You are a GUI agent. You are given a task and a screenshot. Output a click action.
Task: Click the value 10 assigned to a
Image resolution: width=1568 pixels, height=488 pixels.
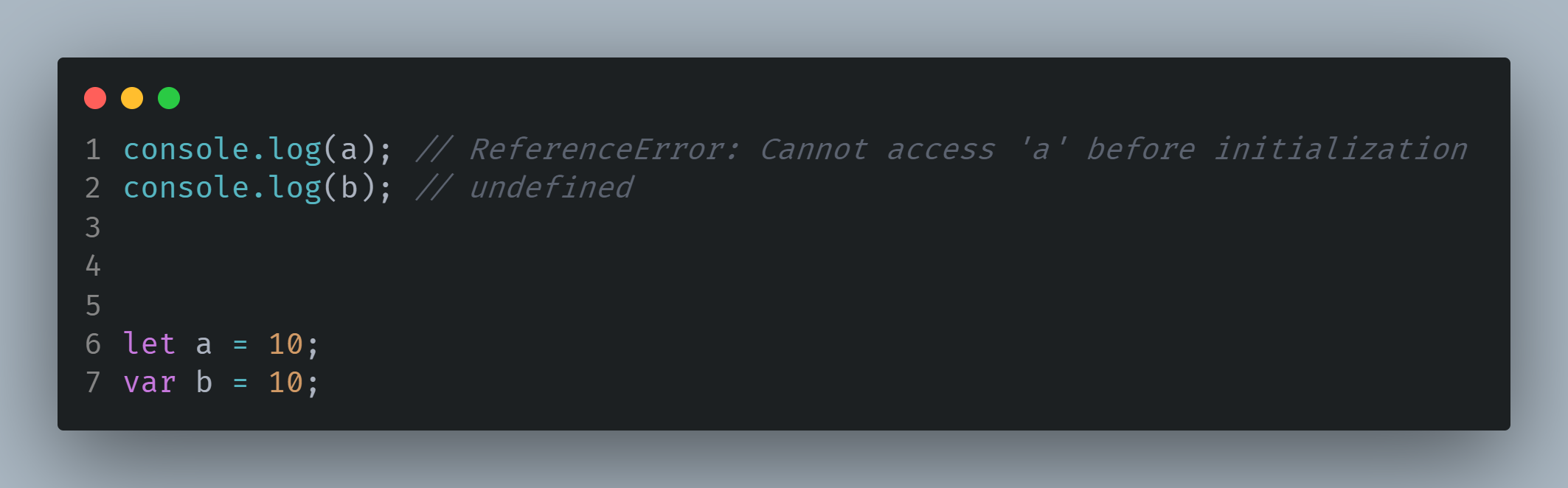(x=285, y=344)
